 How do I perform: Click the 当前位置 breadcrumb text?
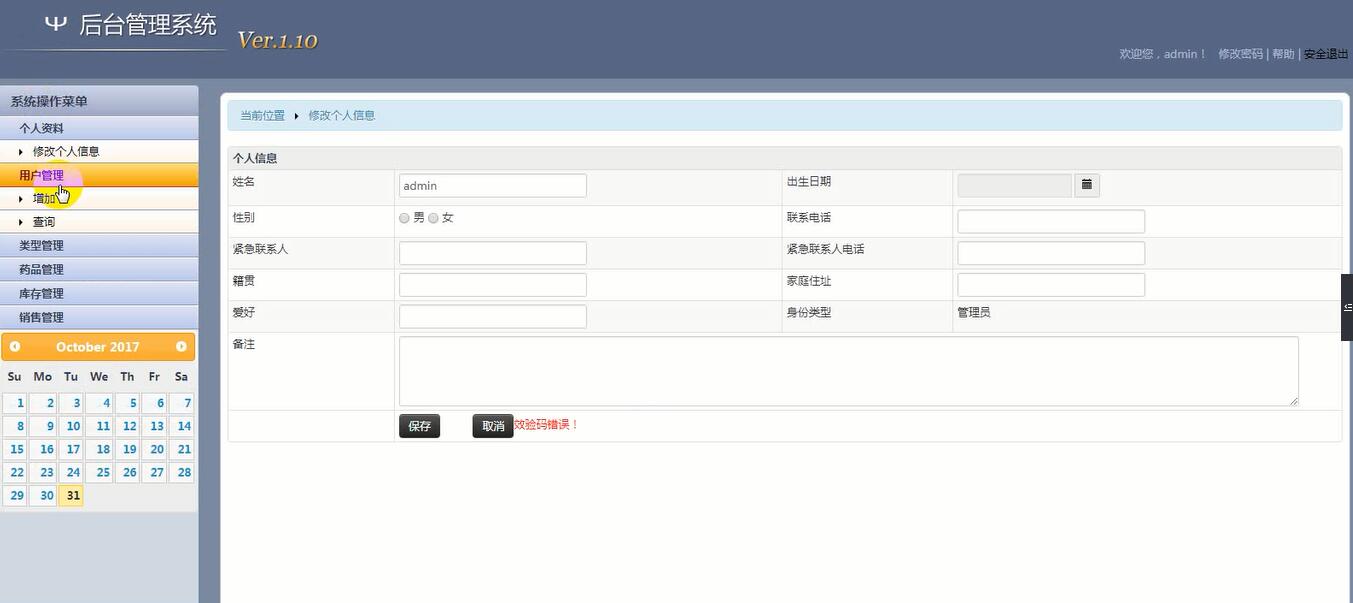point(262,116)
